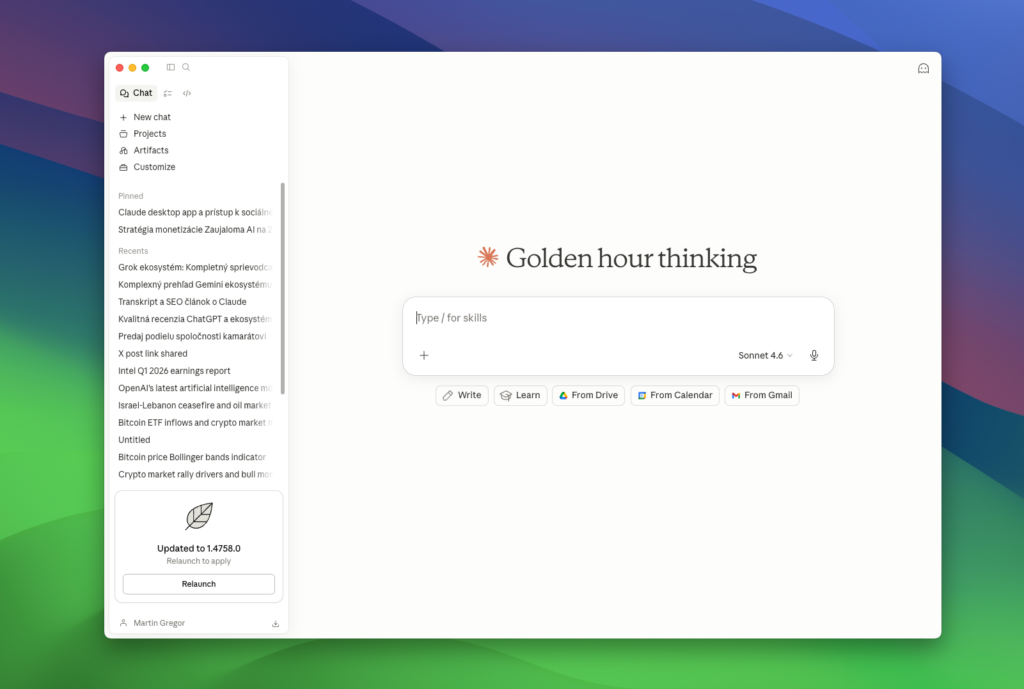The height and width of the screenshot is (689, 1024).
Task: Switch to the checklist tasks tab icon
Action: pos(168,93)
